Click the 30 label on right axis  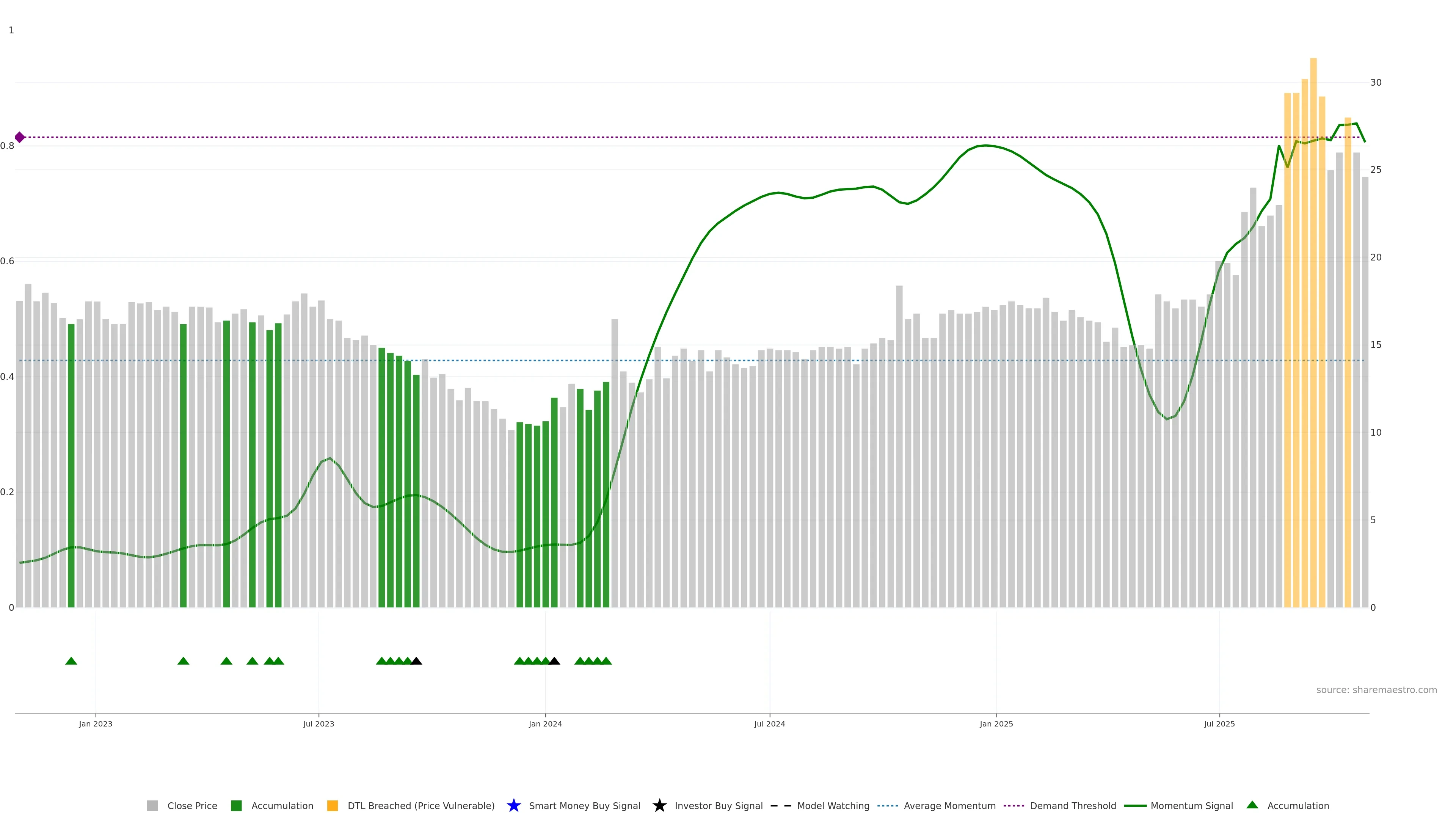(x=1376, y=83)
